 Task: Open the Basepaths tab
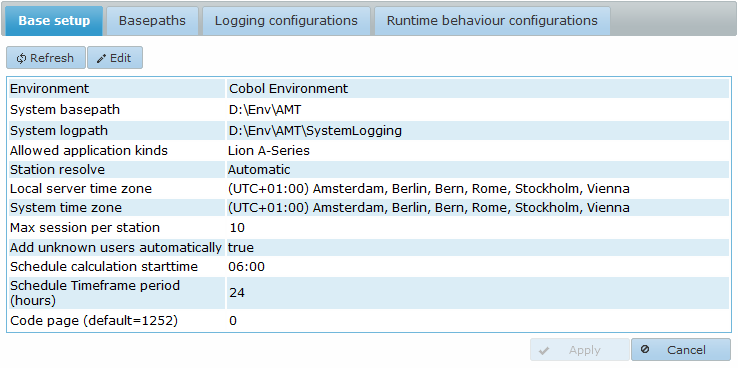click(152, 21)
